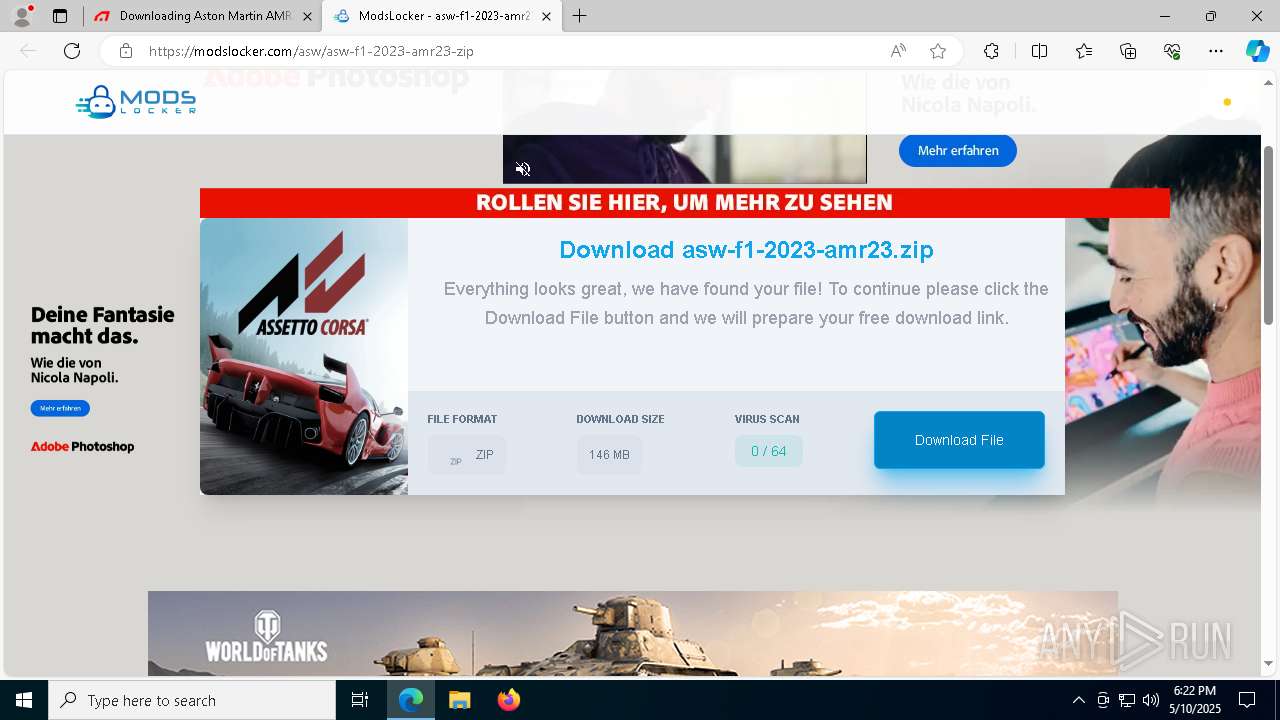Click the taskbar search box
The height and width of the screenshot is (720, 1280).
coord(192,700)
